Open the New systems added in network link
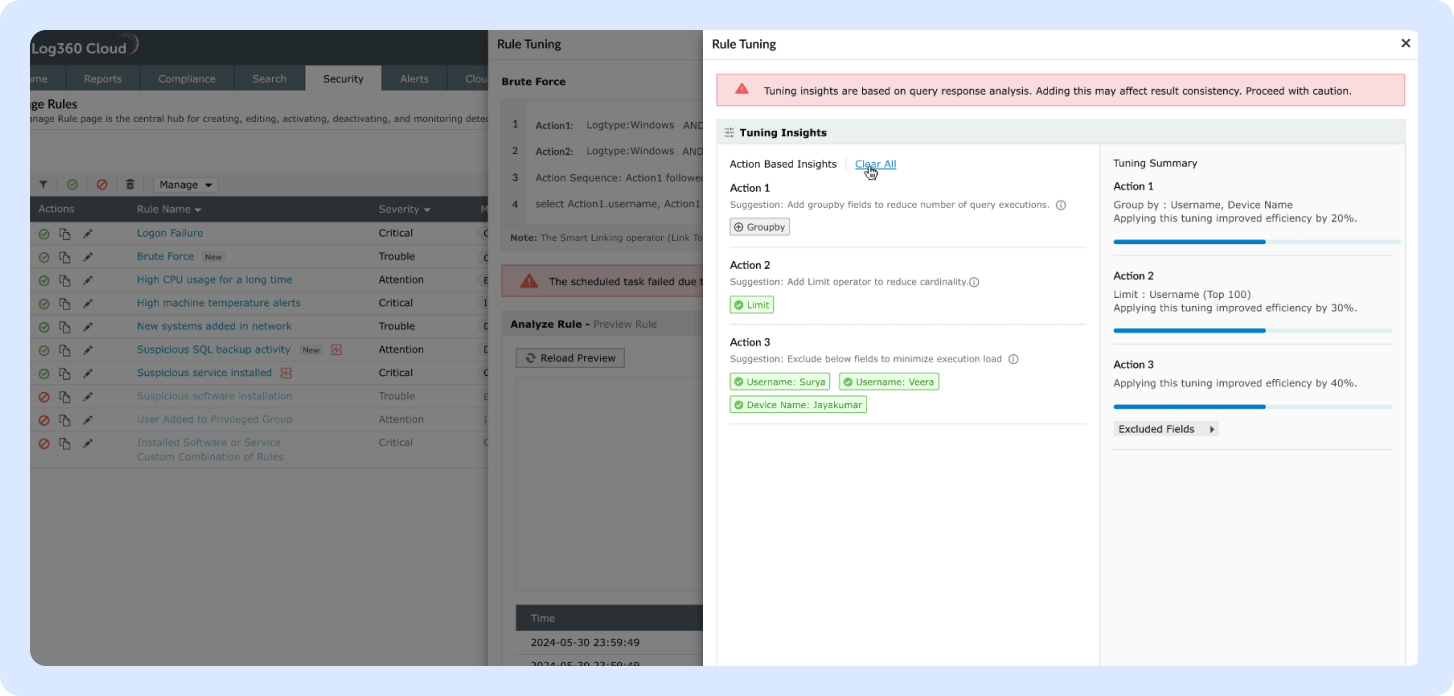1454x696 pixels. 214,327
